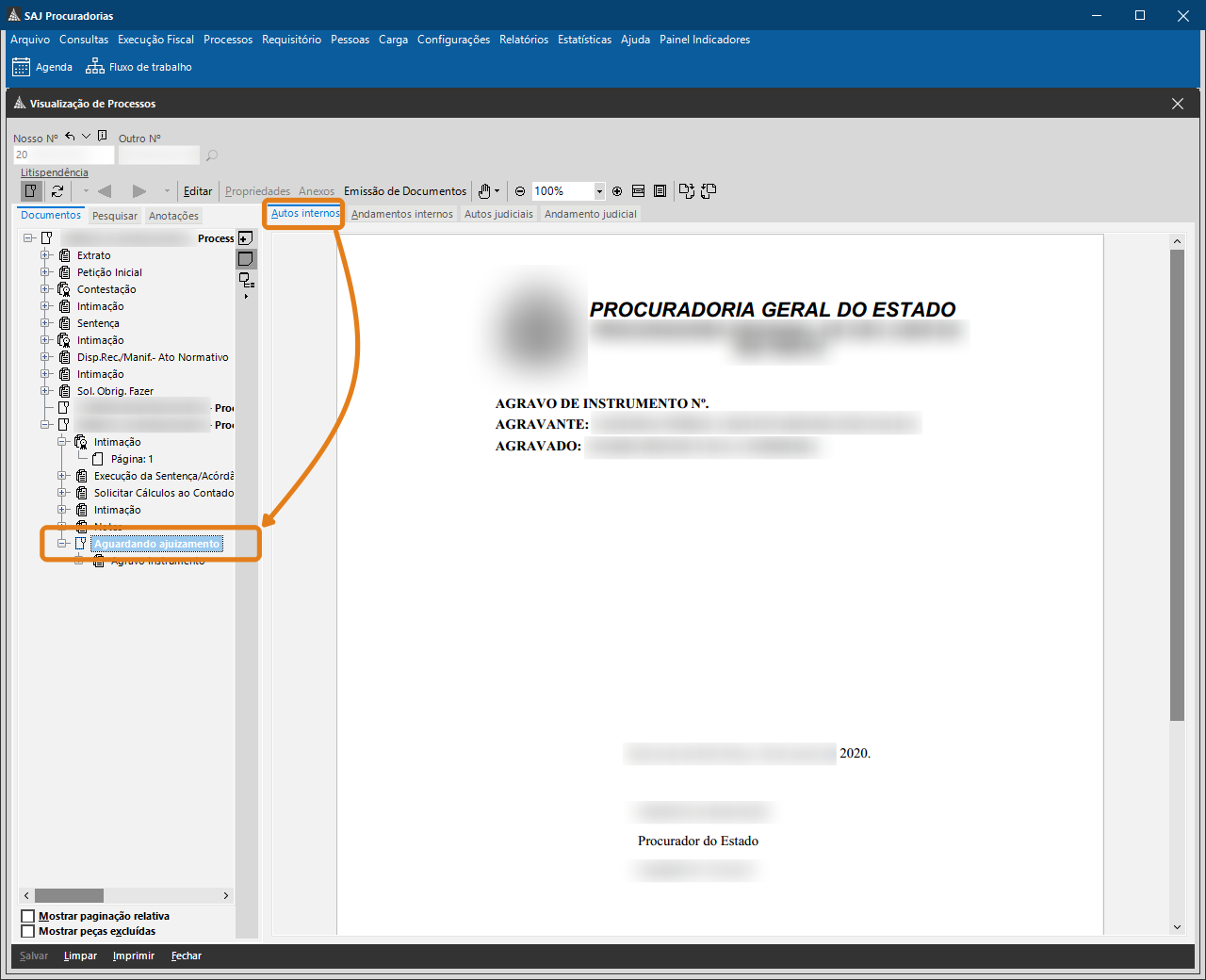Screen dimensions: 1206x980
Task: Click the refresh icon in the toolbar
Action: 57,191
